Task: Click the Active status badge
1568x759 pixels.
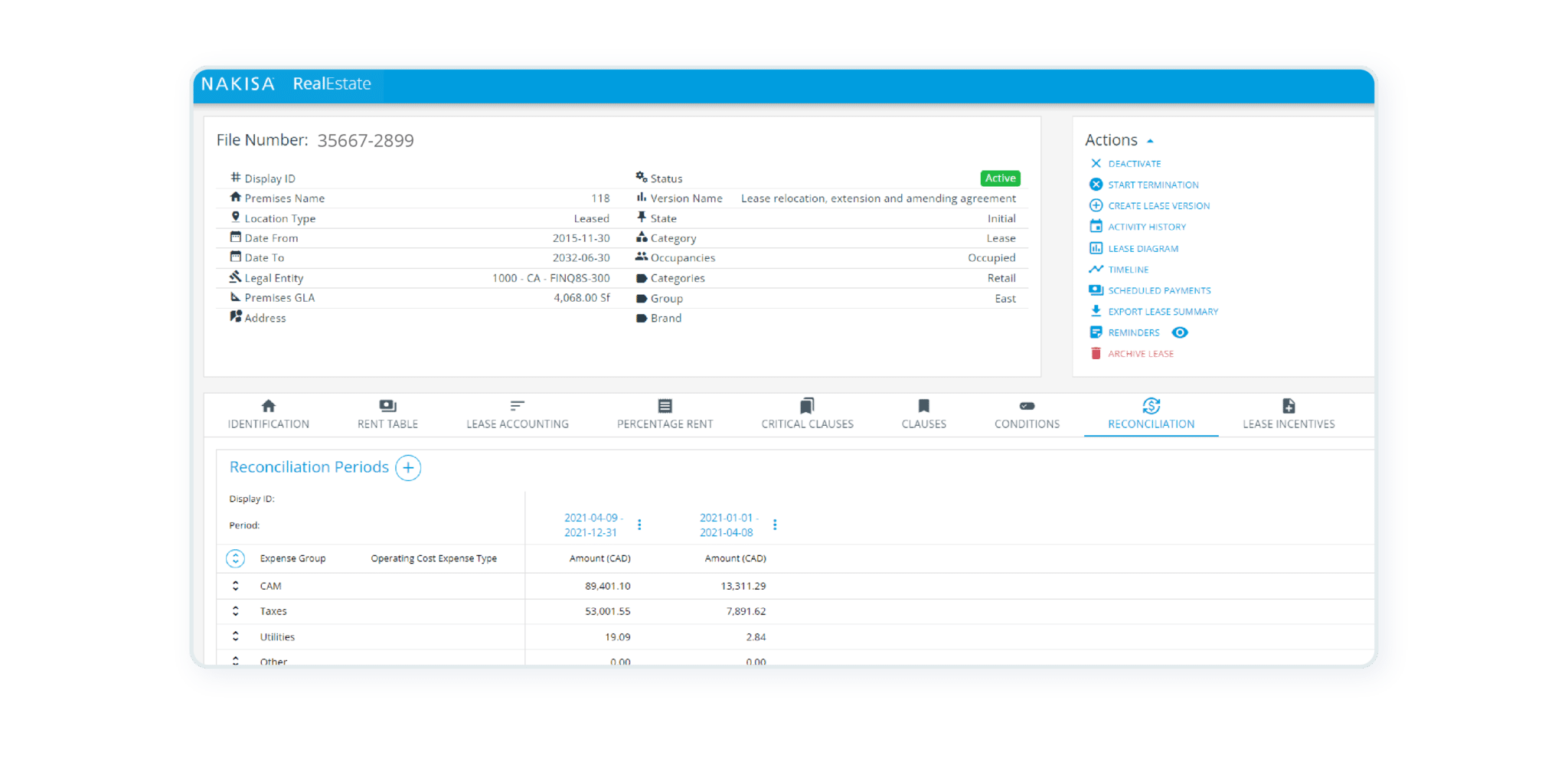Action: [x=1000, y=178]
